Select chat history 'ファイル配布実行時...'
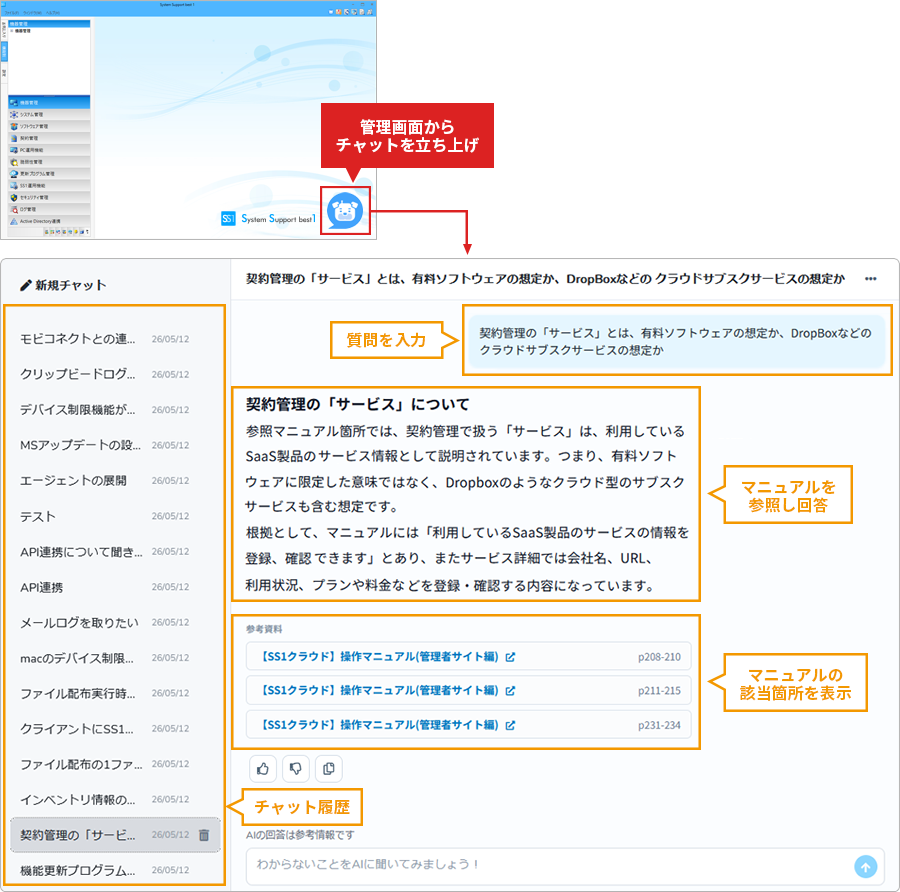The width and height of the screenshot is (900, 892). [x=114, y=693]
